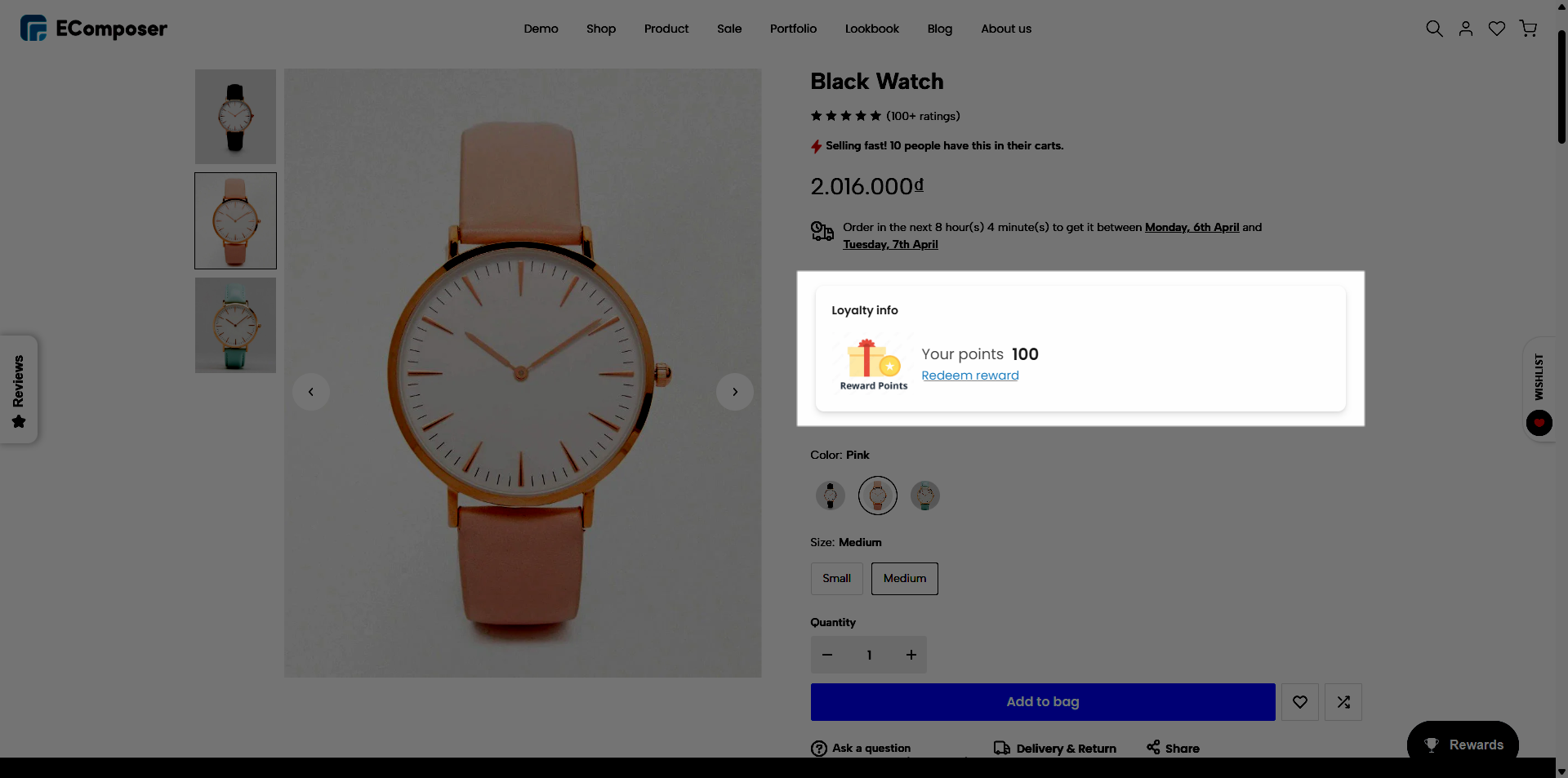This screenshot has width=1568, height=778.
Task: Show next product image with right arrow
Action: [735, 392]
